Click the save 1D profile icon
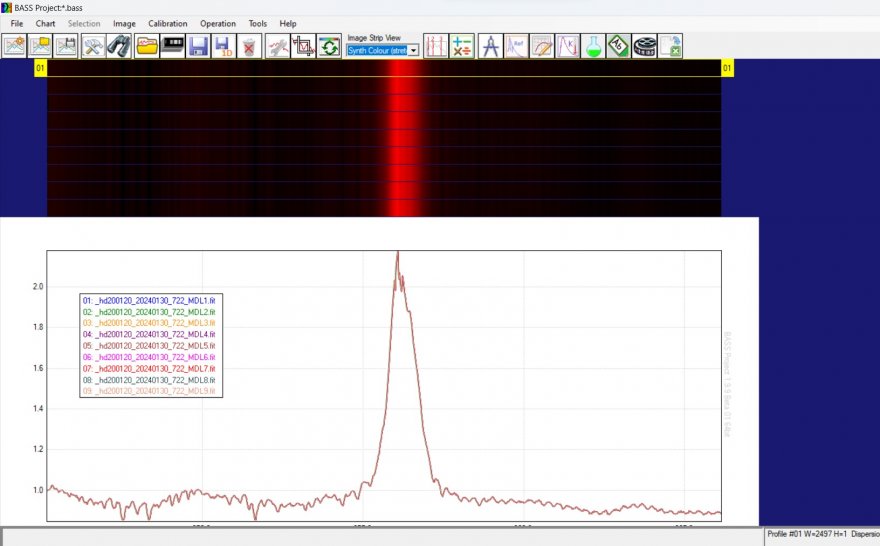Image resolution: width=880 pixels, height=546 pixels. pyautogui.click(x=223, y=46)
